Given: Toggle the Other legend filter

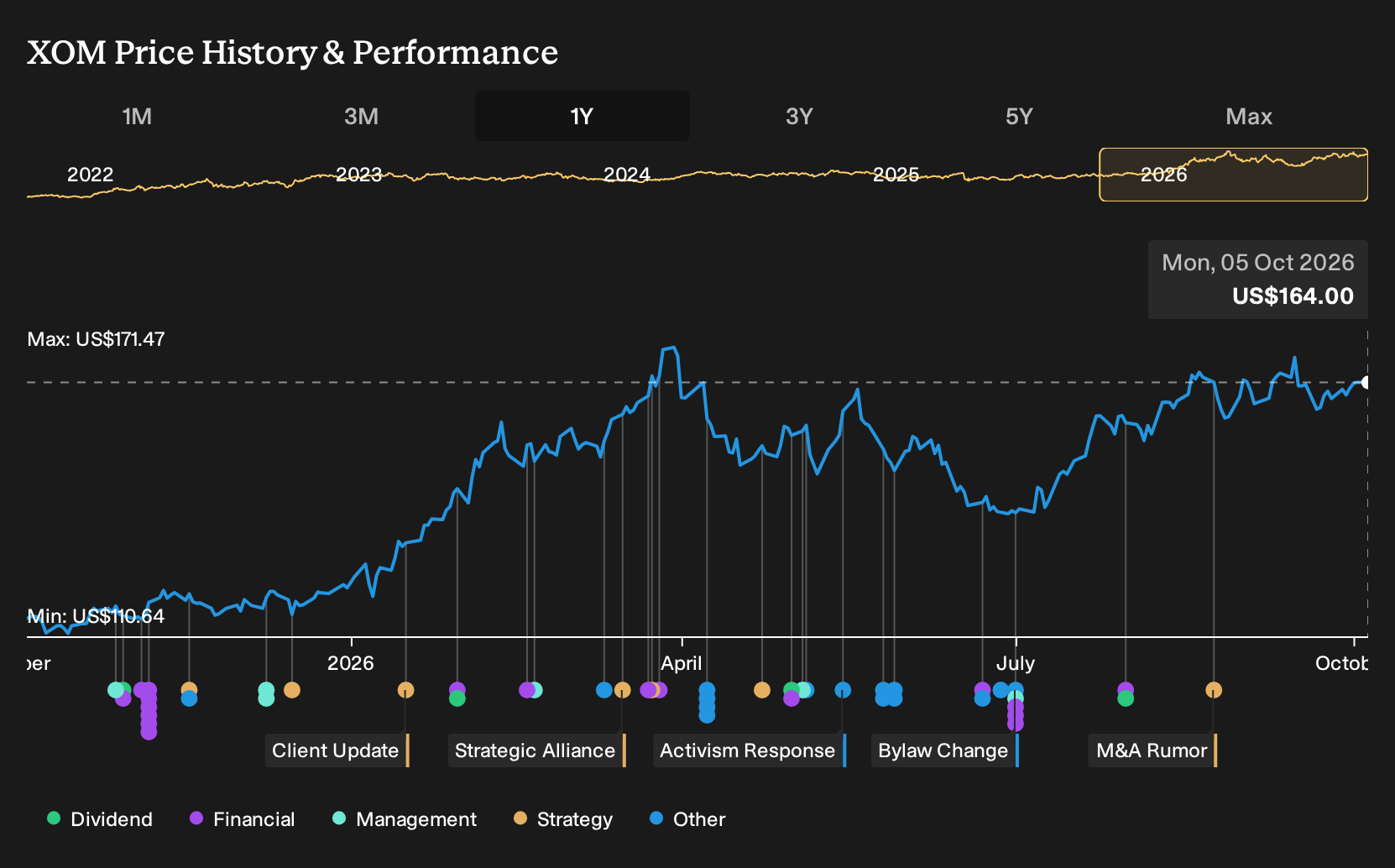Looking at the screenshot, I should point(687,819).
